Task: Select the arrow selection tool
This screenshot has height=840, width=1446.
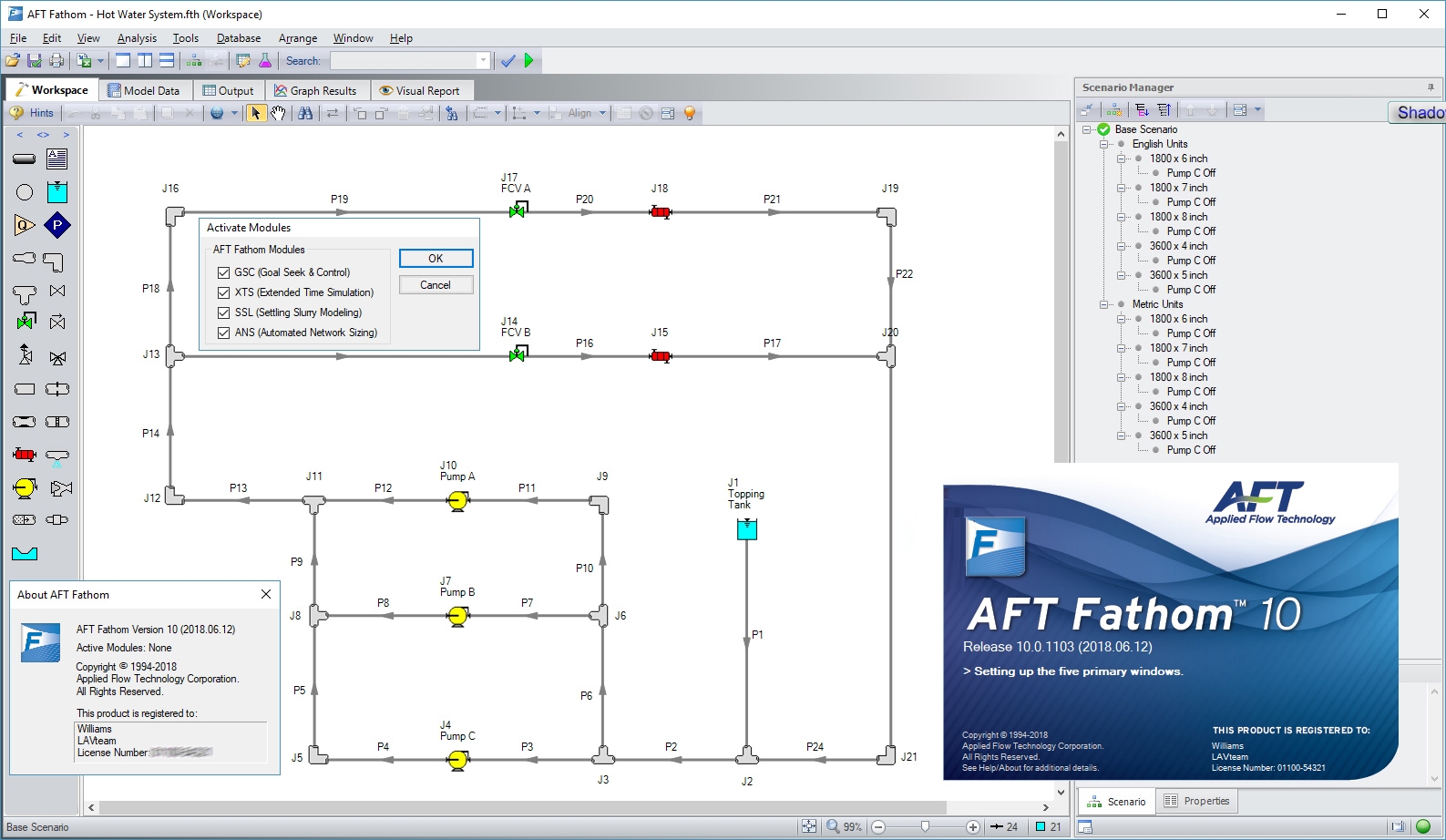Action: [256, 113]
